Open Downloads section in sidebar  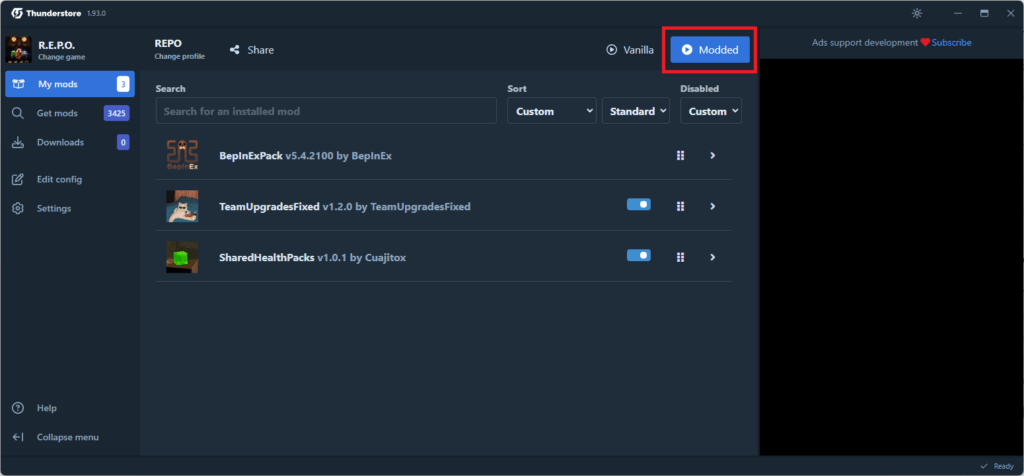(70, 142)
